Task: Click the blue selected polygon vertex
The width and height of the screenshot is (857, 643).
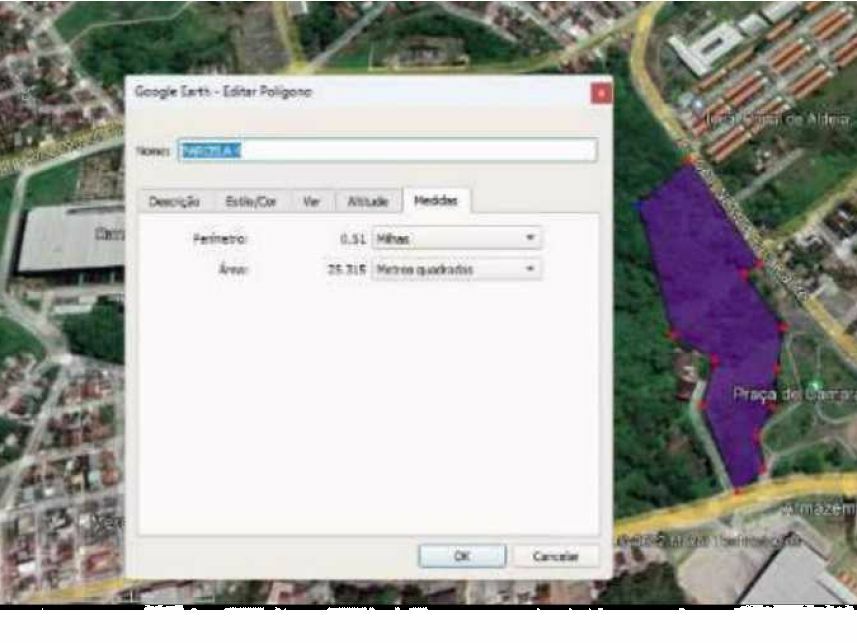Action: [640, 203]
